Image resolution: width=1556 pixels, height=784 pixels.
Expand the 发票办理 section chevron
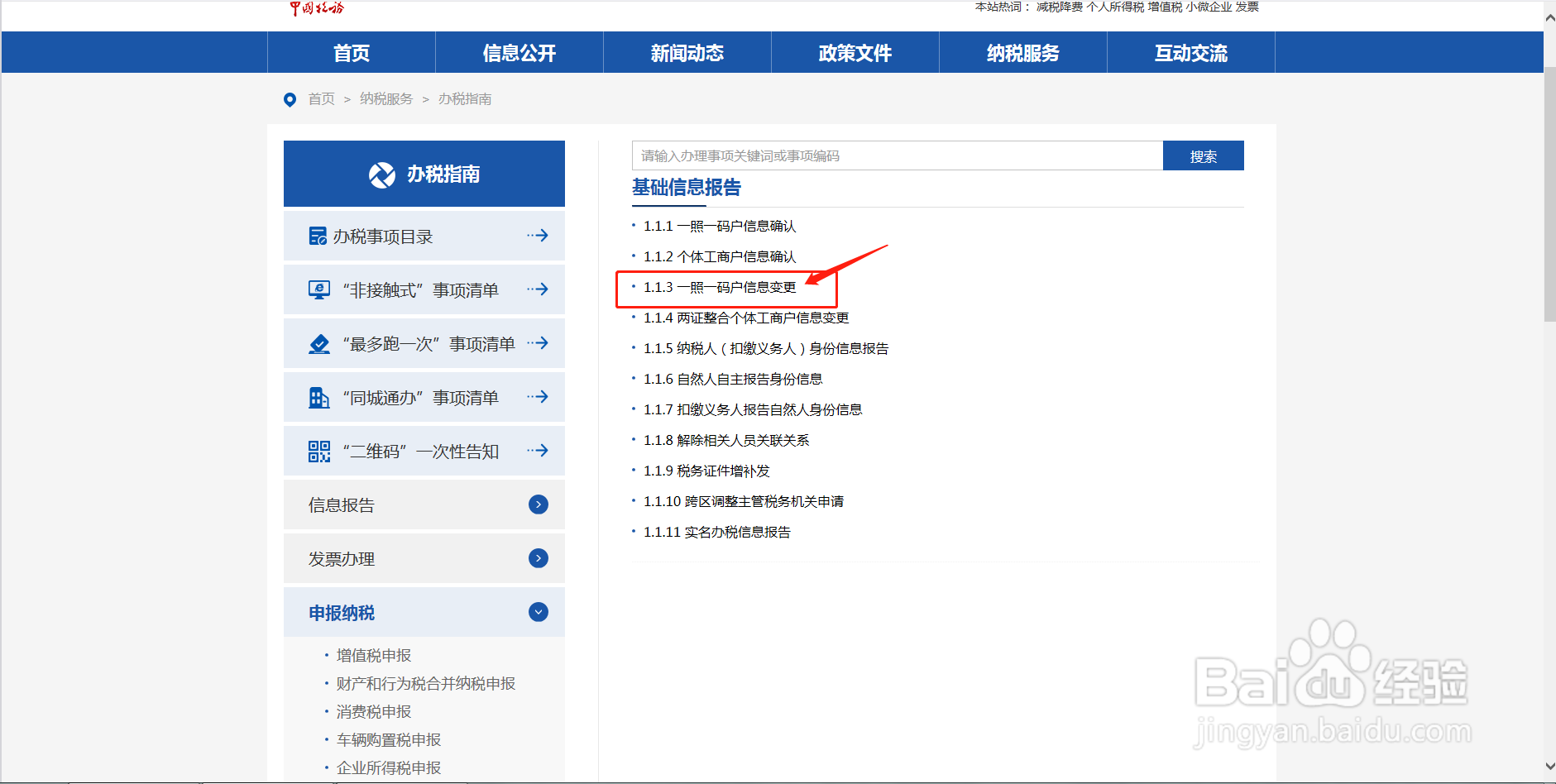pos(539,558)
